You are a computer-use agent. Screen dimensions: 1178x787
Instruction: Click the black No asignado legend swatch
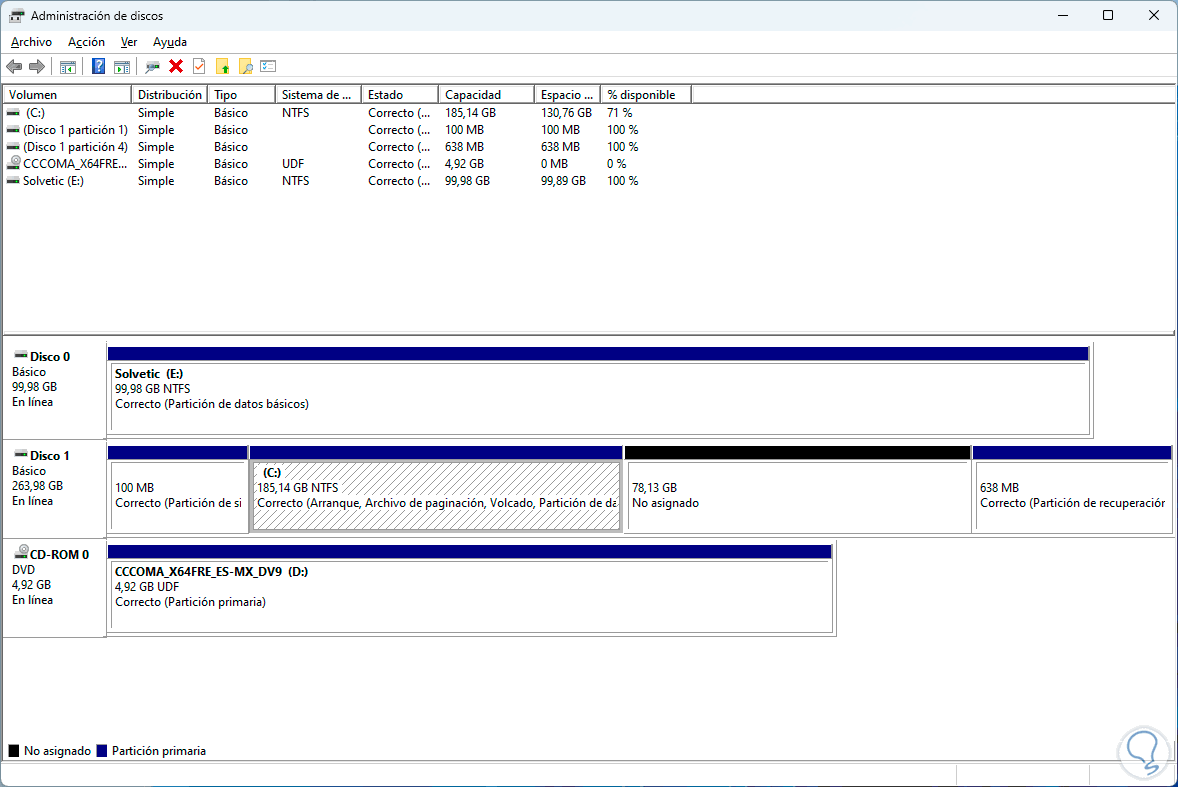coord(14,751)
